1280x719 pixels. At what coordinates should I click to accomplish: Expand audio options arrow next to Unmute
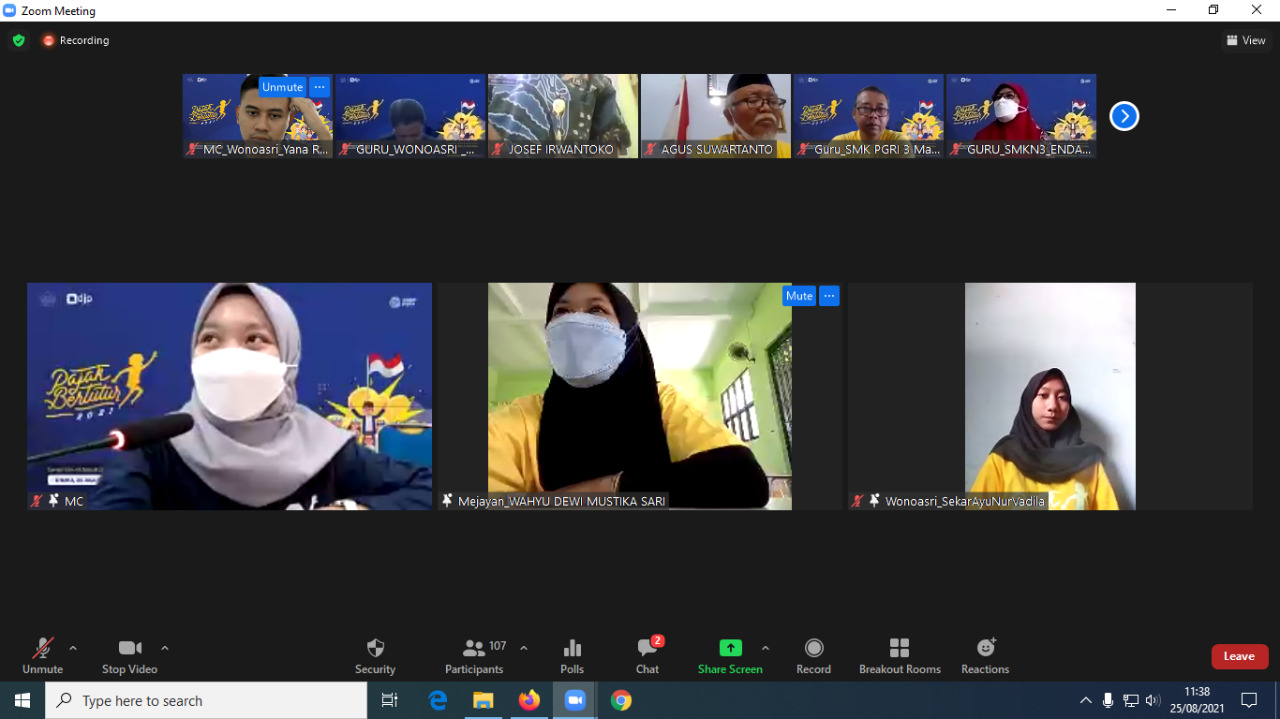[x=73, y=648]
